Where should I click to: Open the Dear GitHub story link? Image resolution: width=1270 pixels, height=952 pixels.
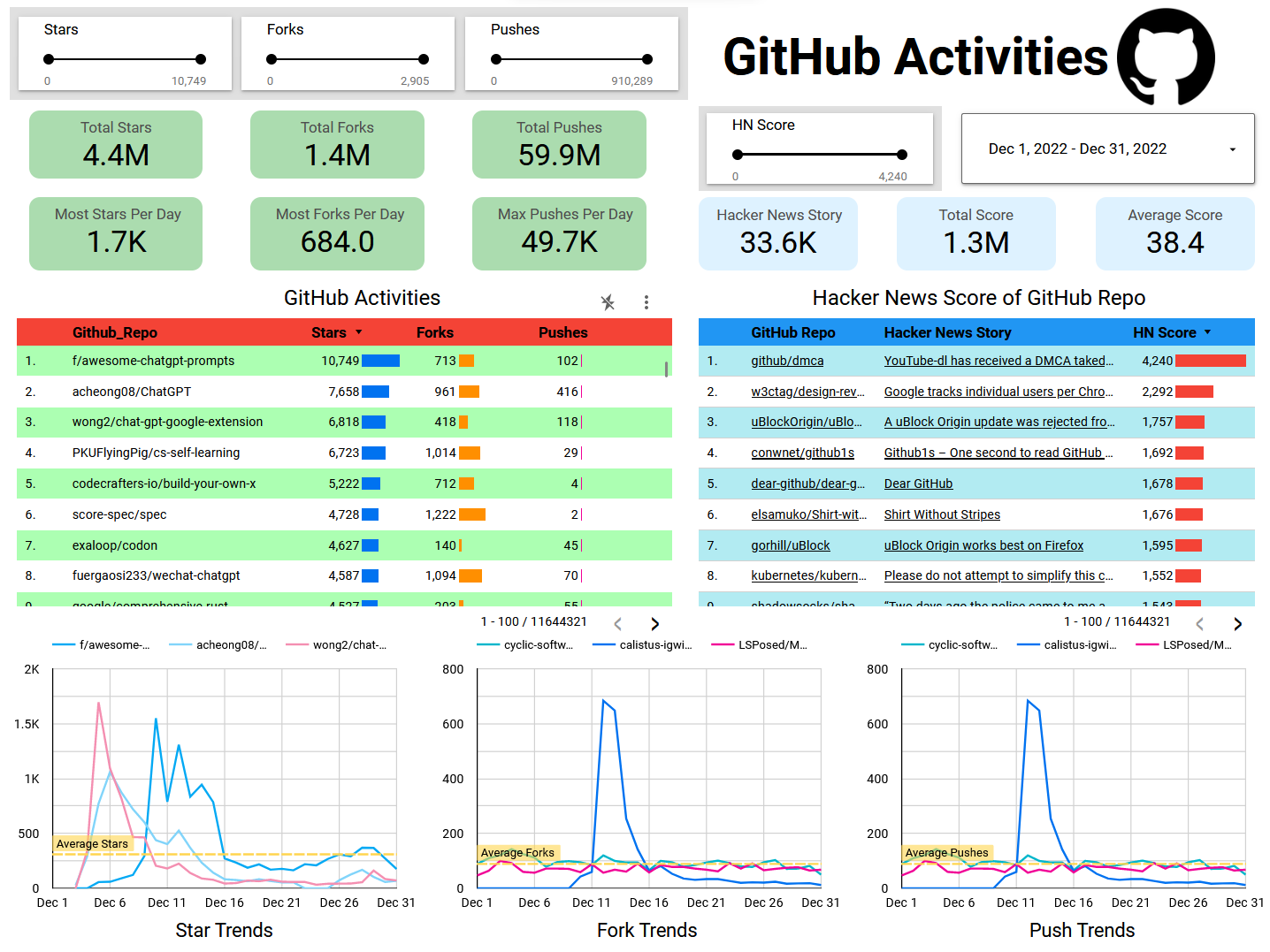[x=918, y=484]
